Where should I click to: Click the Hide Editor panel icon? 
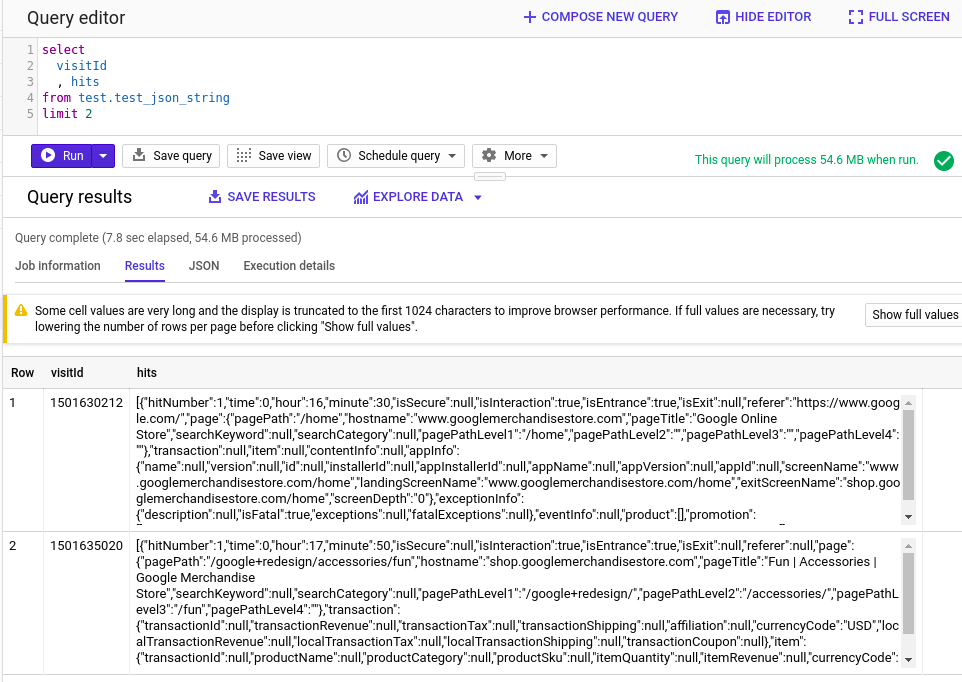click(723, 17)
